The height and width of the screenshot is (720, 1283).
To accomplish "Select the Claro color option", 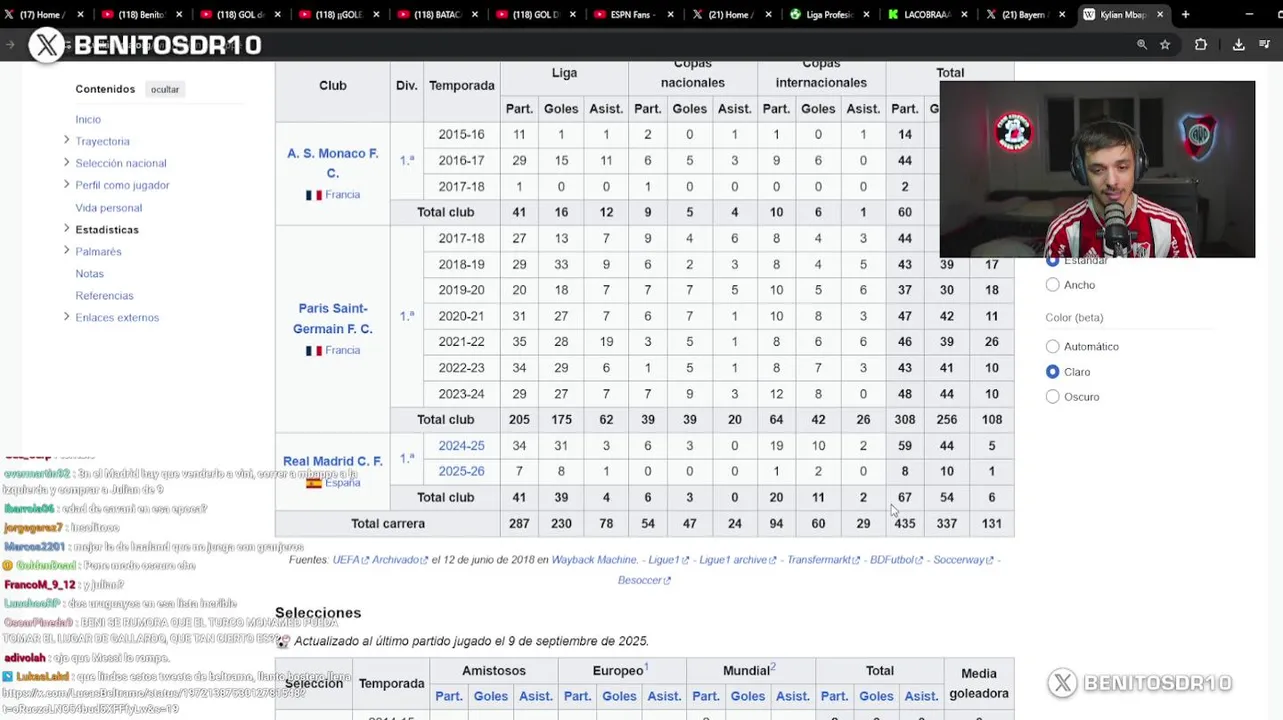I will (1052, 372).
